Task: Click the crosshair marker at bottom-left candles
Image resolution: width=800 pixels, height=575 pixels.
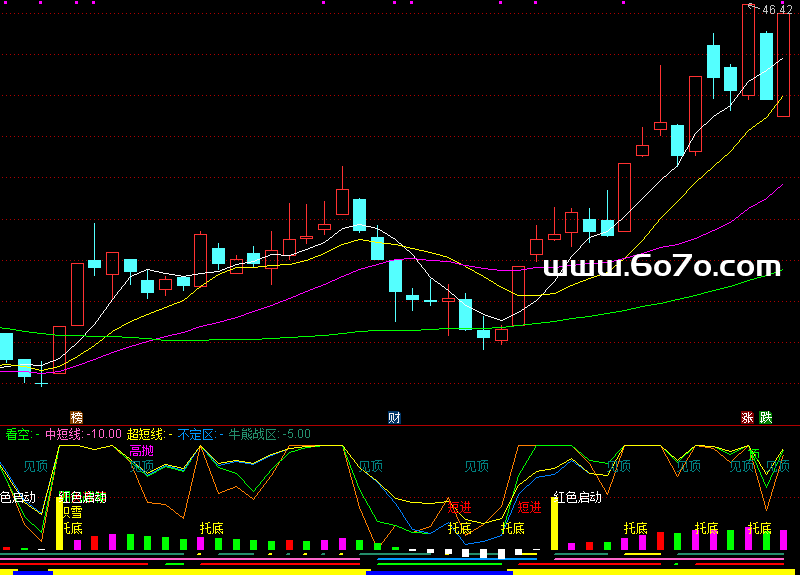Action: click(x=41, y=381)
